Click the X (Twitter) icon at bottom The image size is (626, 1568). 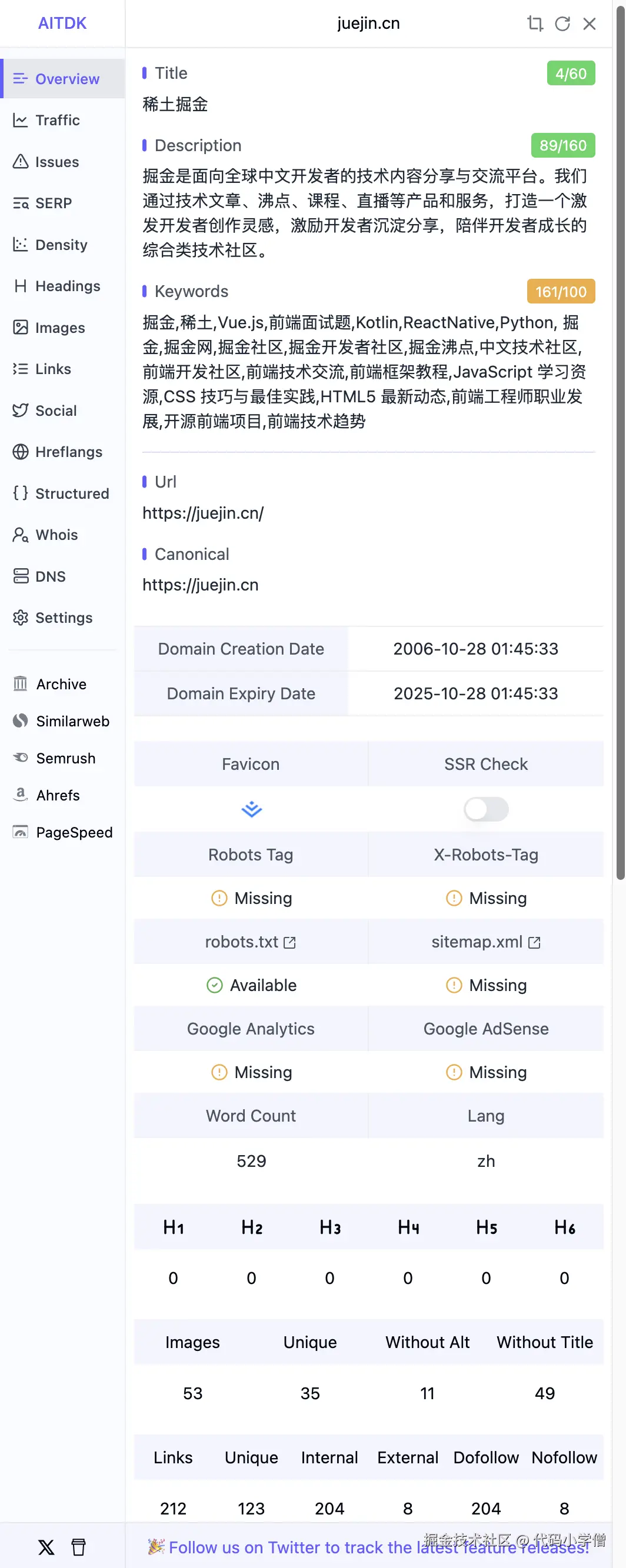click(x=46, y=1547)
